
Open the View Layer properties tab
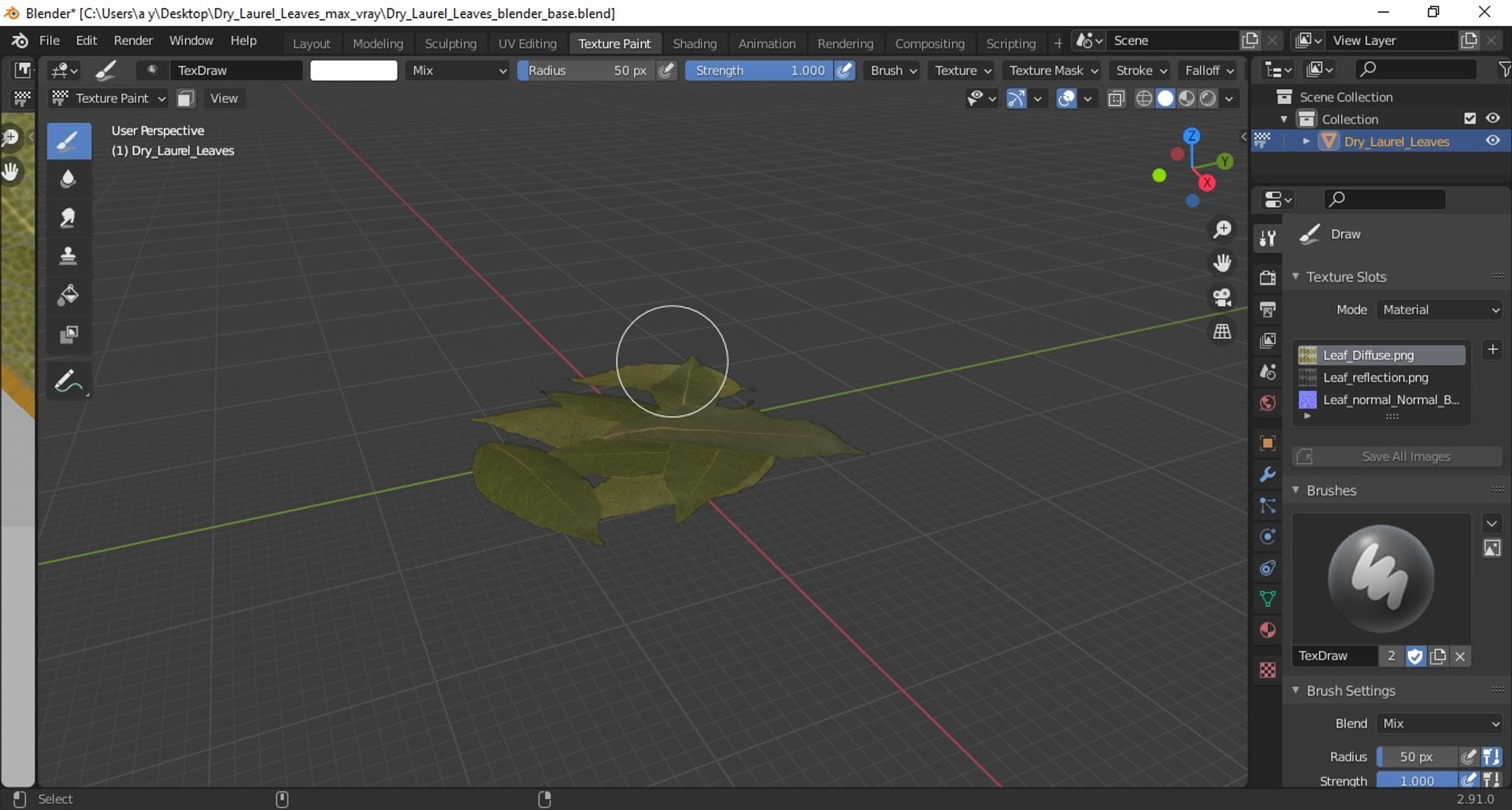[1267, 340]
